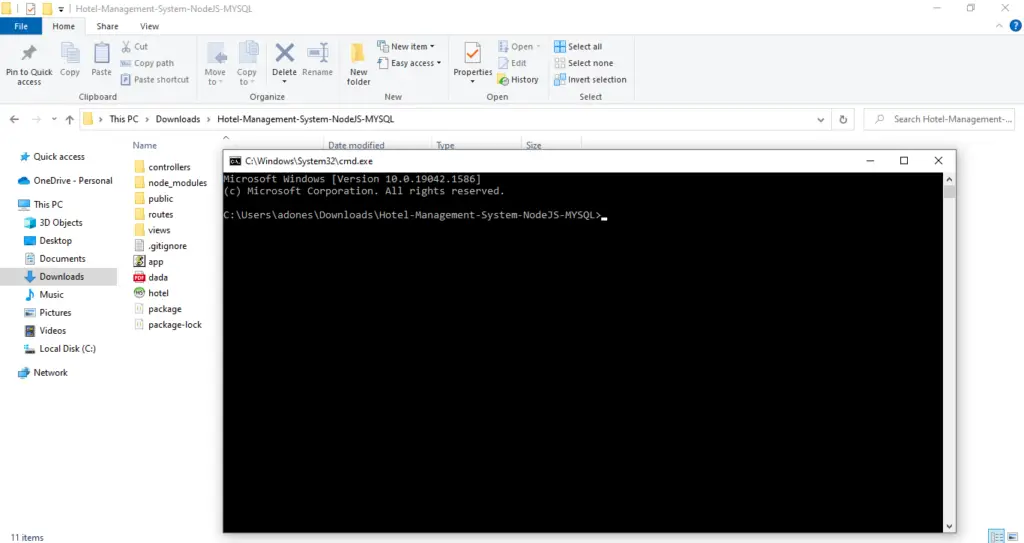Click the cmd window vertical scrollbar
Image resolution: width=1024 pixels, height=543 pixels.
coord(949,350)
